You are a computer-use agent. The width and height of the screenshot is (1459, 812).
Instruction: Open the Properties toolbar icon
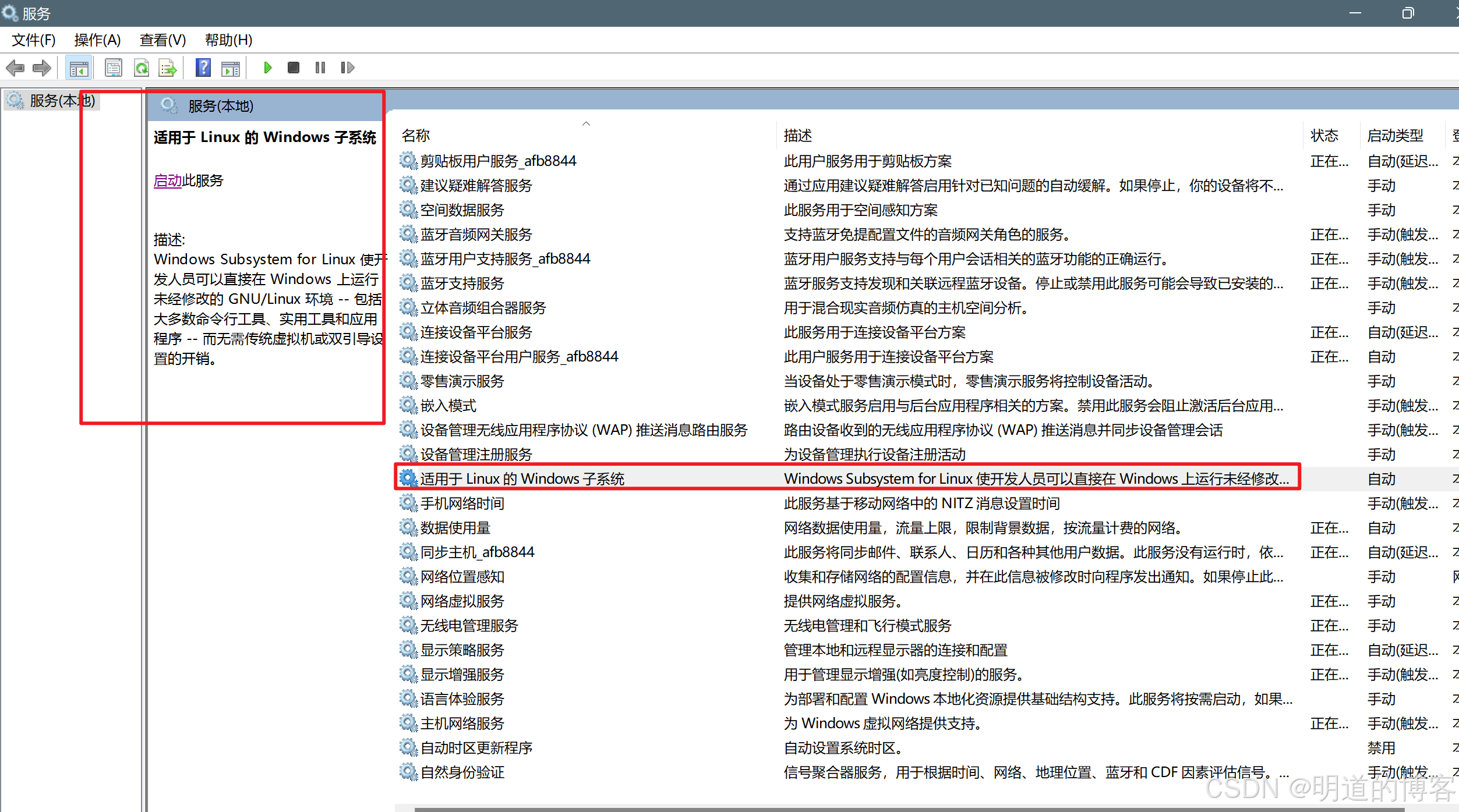114,68
